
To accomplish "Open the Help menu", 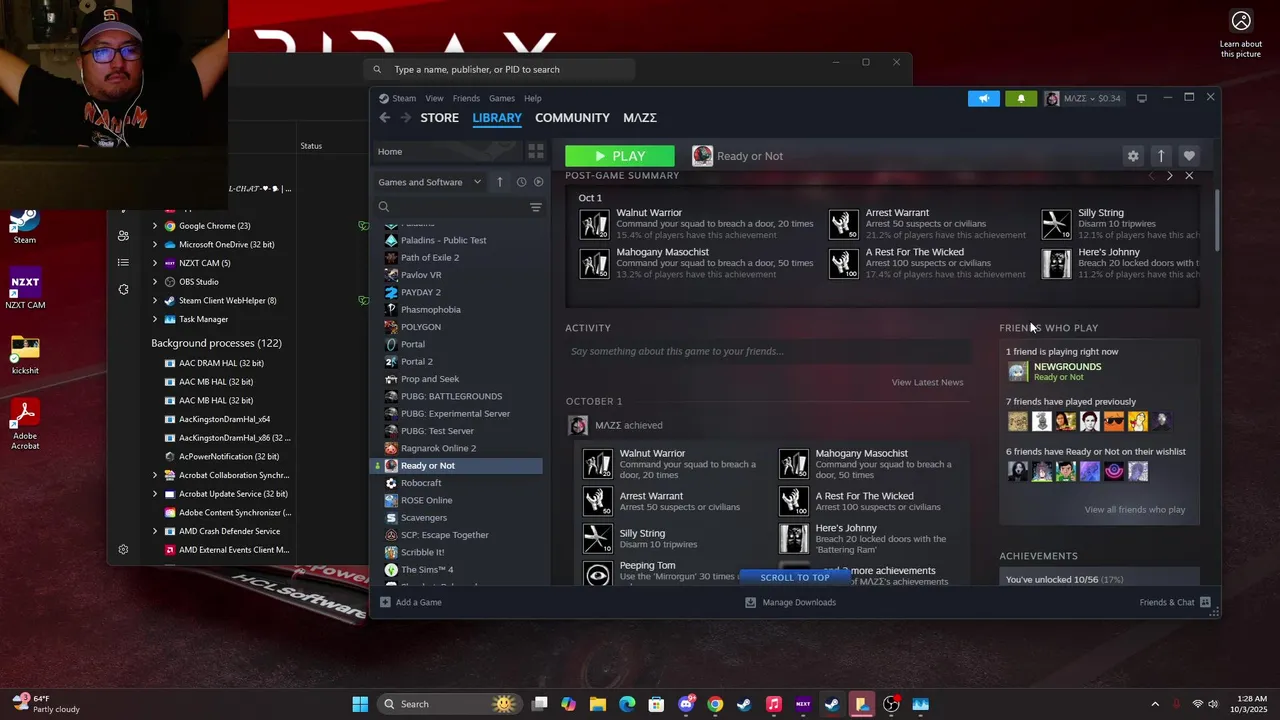I will click(x=533, y=98).
